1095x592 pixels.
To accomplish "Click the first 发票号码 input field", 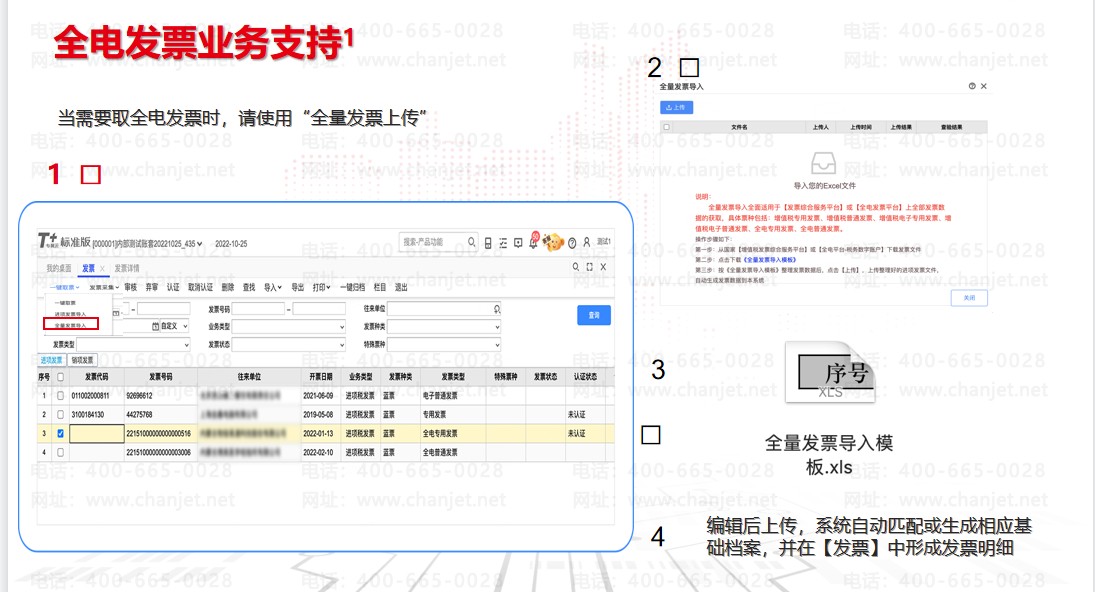I will [x=258, y=309].
